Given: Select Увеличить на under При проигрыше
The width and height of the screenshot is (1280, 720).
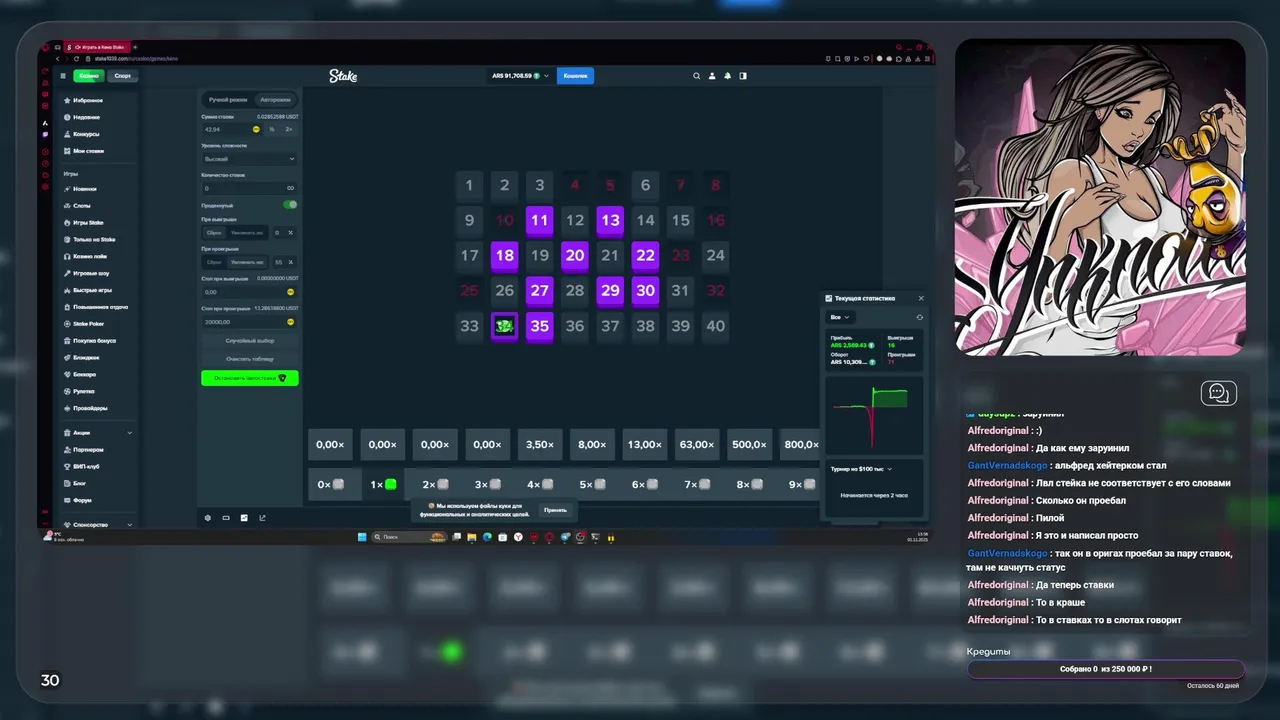Looking at the screenshot, I should [246, 262].
